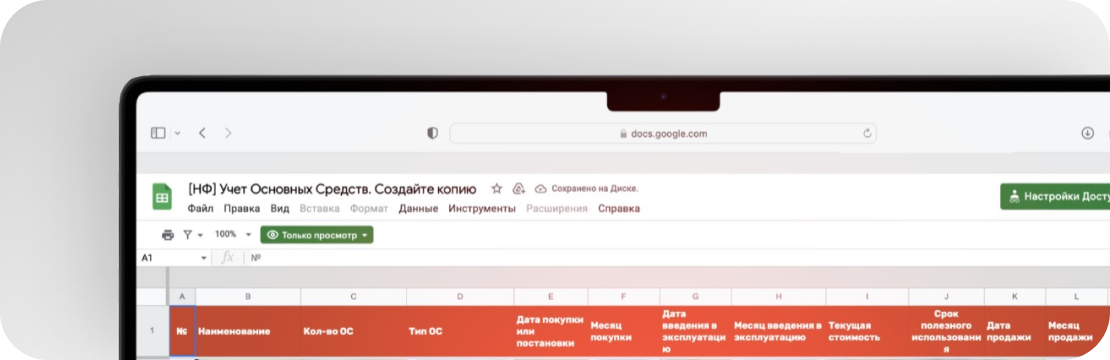
Task: Open the Вид menu
Action: [280, 209]
